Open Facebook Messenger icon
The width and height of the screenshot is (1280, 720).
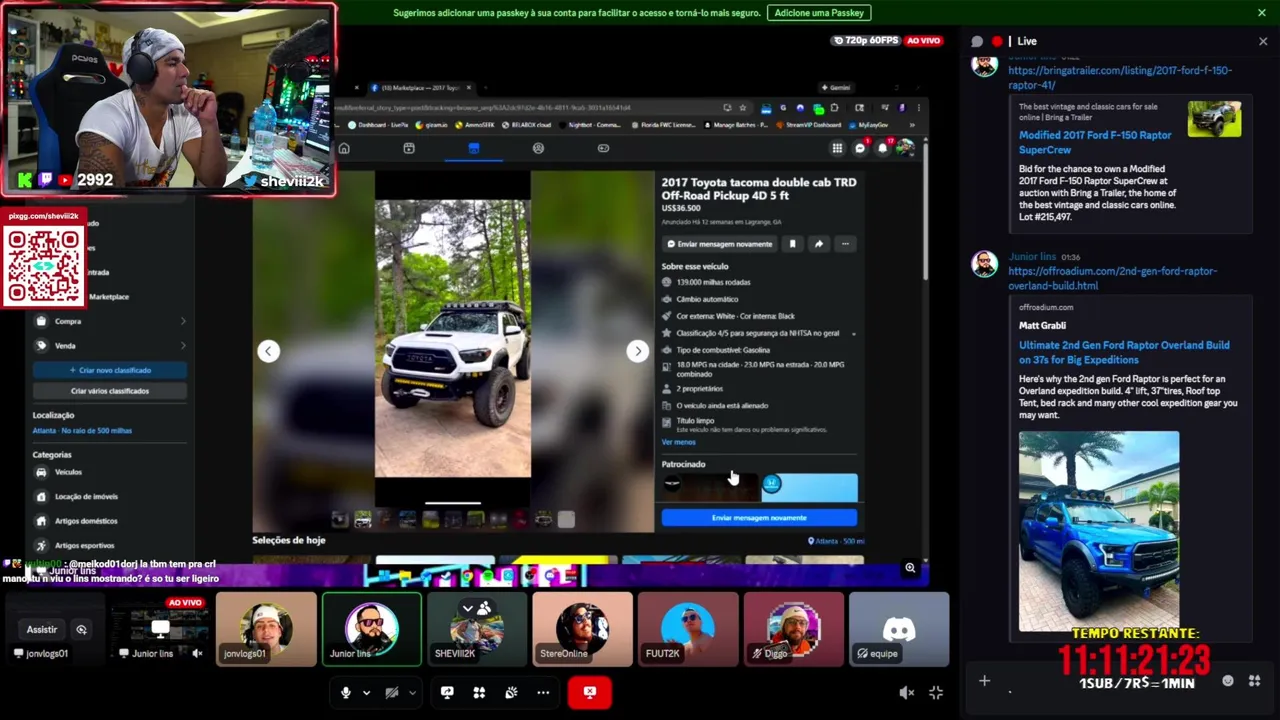click(859, 148)
